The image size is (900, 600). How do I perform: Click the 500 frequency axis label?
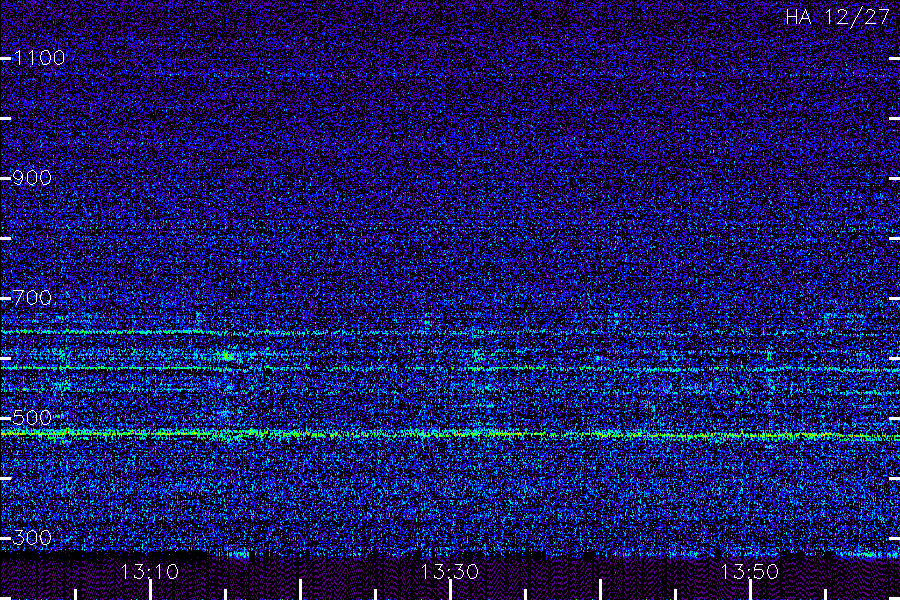(x=32, y=418)
